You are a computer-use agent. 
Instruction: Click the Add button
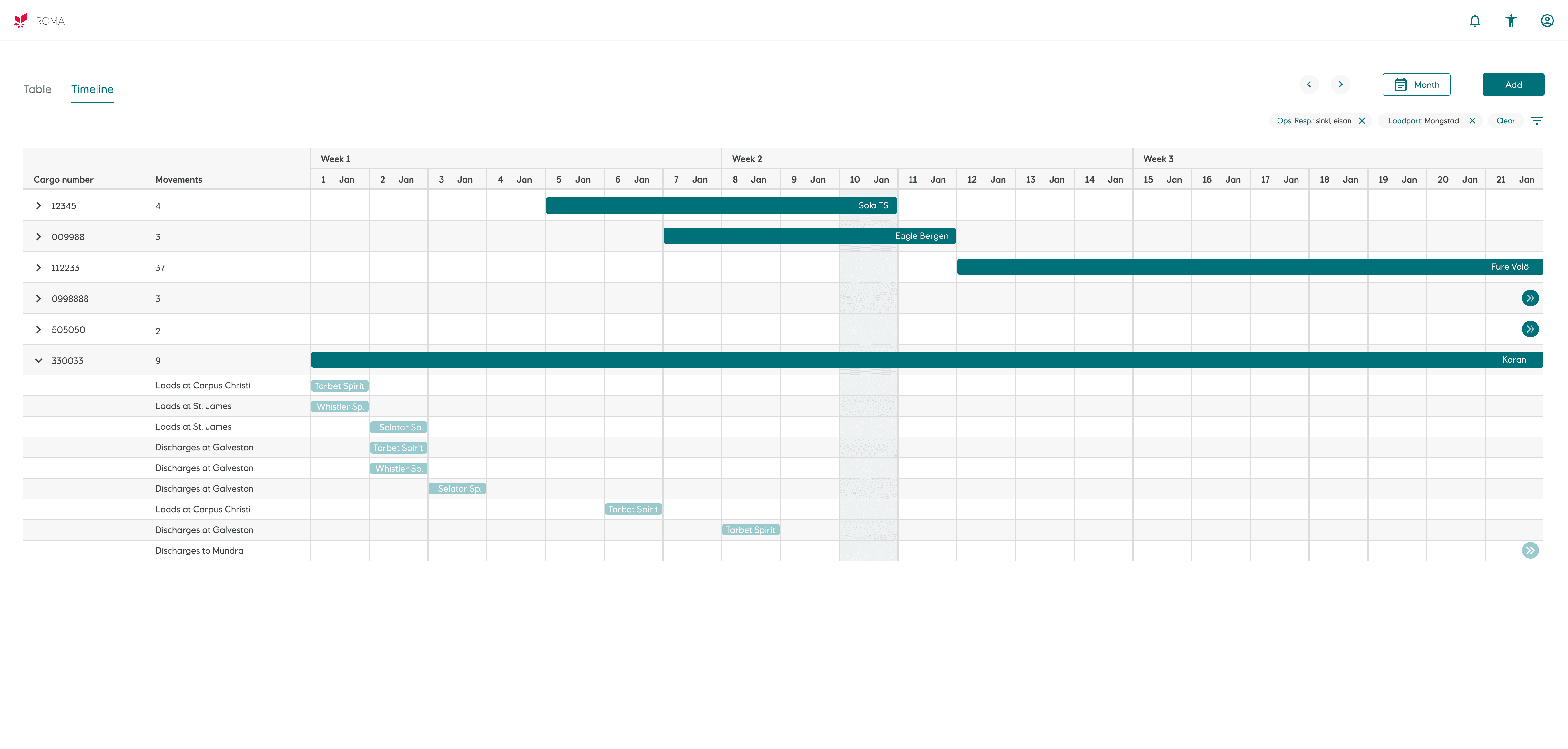(1512, 85)
